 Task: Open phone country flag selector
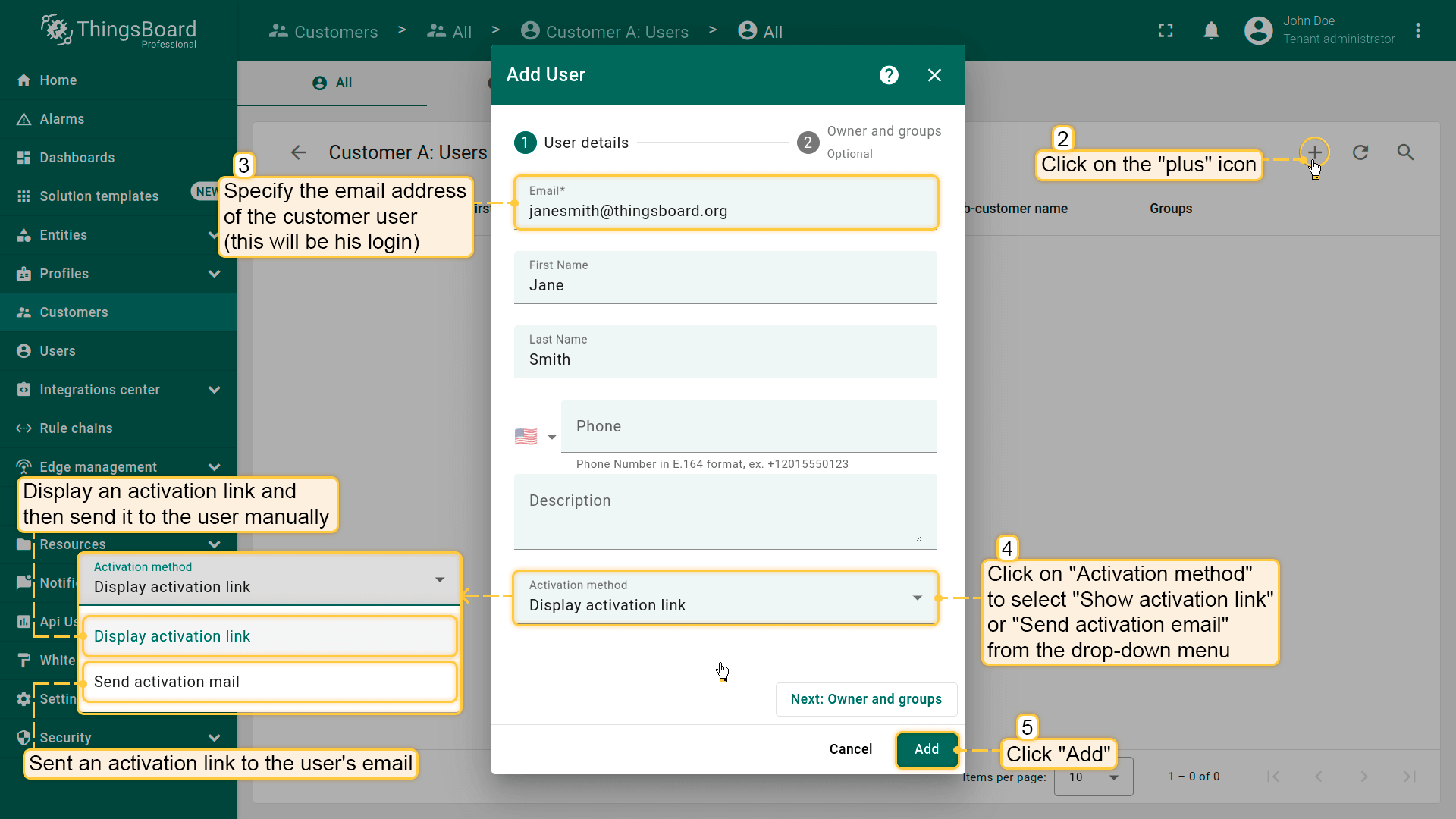(x=535, y=437)
